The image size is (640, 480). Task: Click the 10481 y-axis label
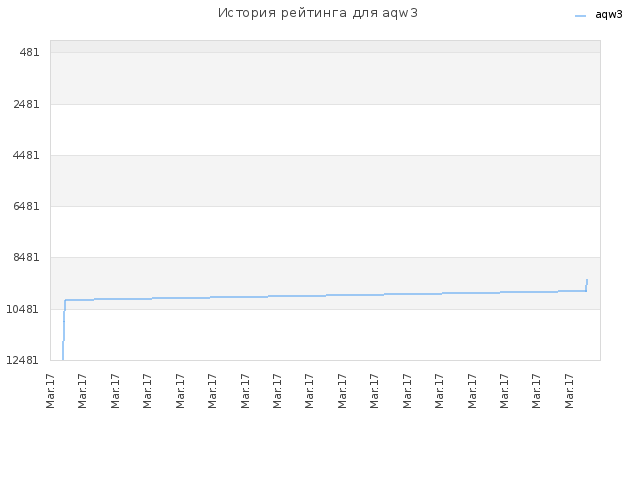[23, 309]
